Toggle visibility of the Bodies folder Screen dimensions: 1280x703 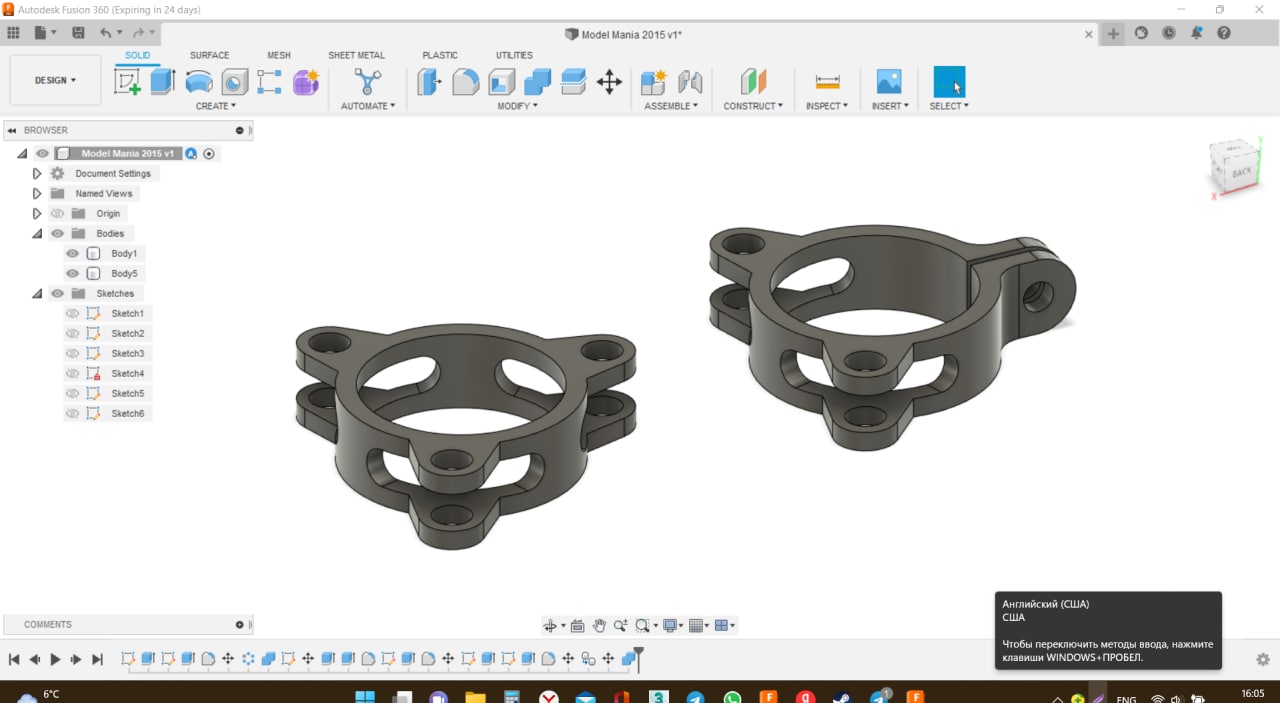pos(57,234)
